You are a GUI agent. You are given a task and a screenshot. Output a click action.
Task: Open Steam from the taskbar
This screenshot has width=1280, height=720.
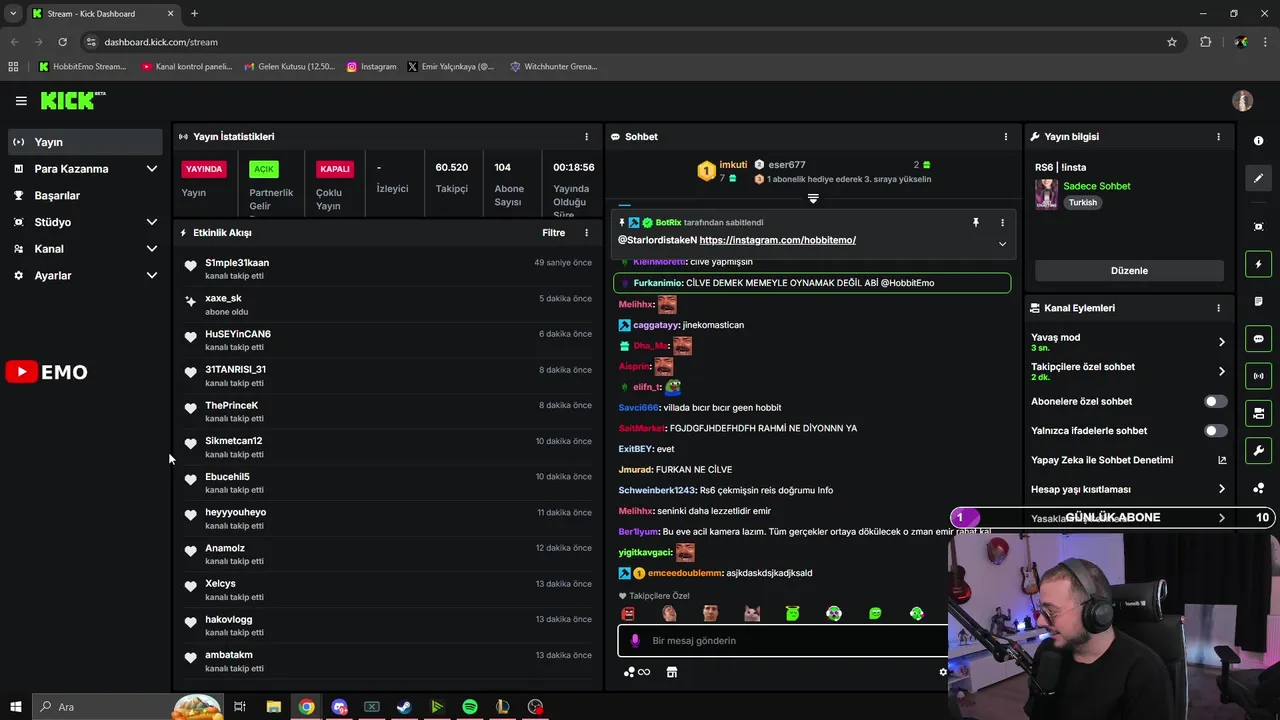(x=404, y=707)
